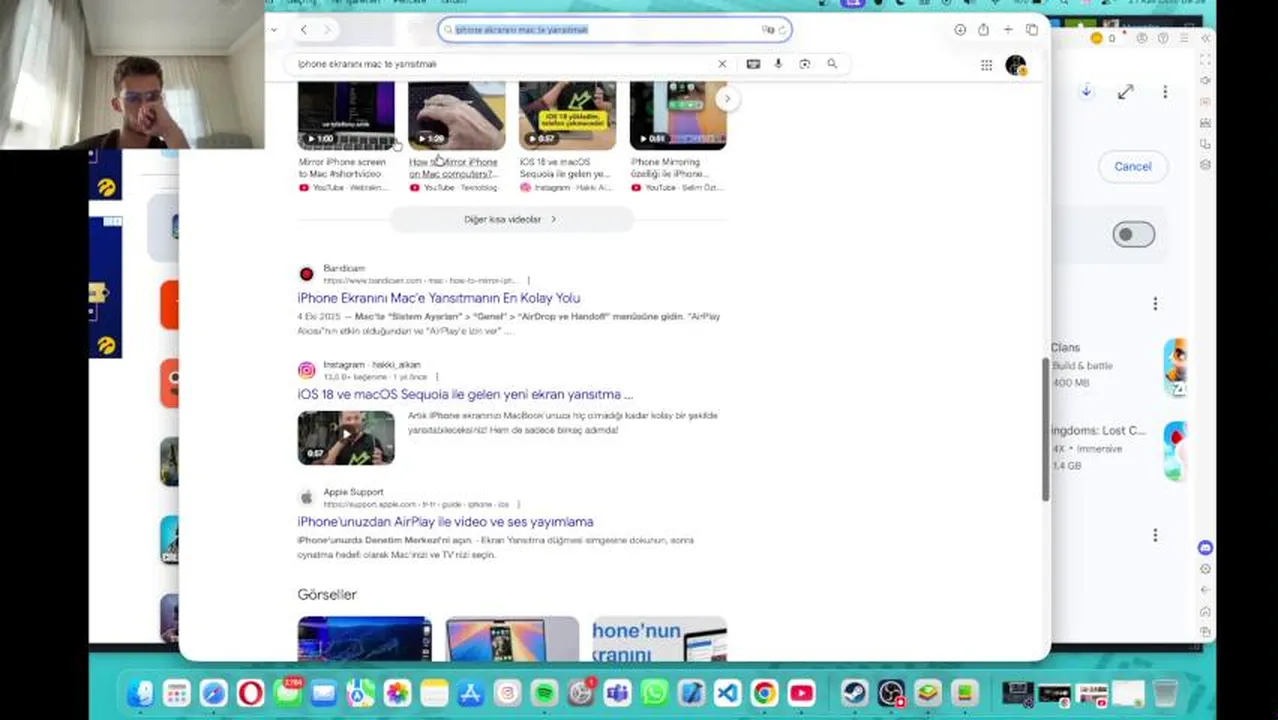Open Steam from the Dock
The width and height of the screenshot is (1278, 720).
(854, 693)
